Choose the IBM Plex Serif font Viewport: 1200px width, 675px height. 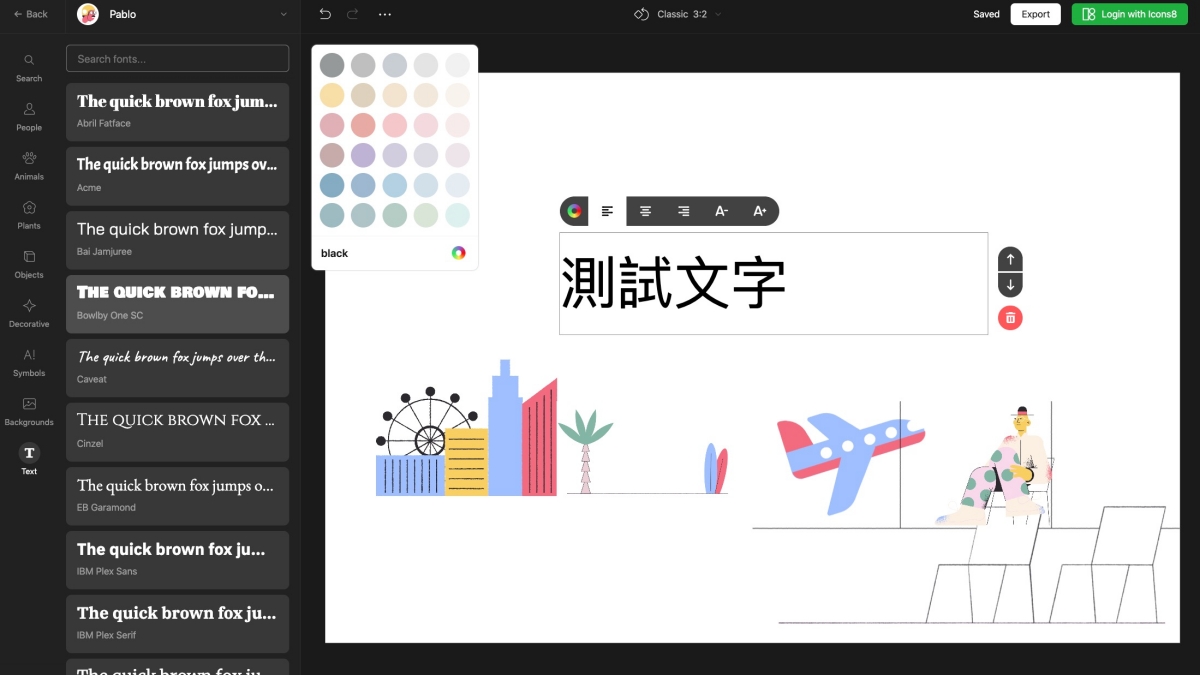pyautogui.click(x=177, y=624)
